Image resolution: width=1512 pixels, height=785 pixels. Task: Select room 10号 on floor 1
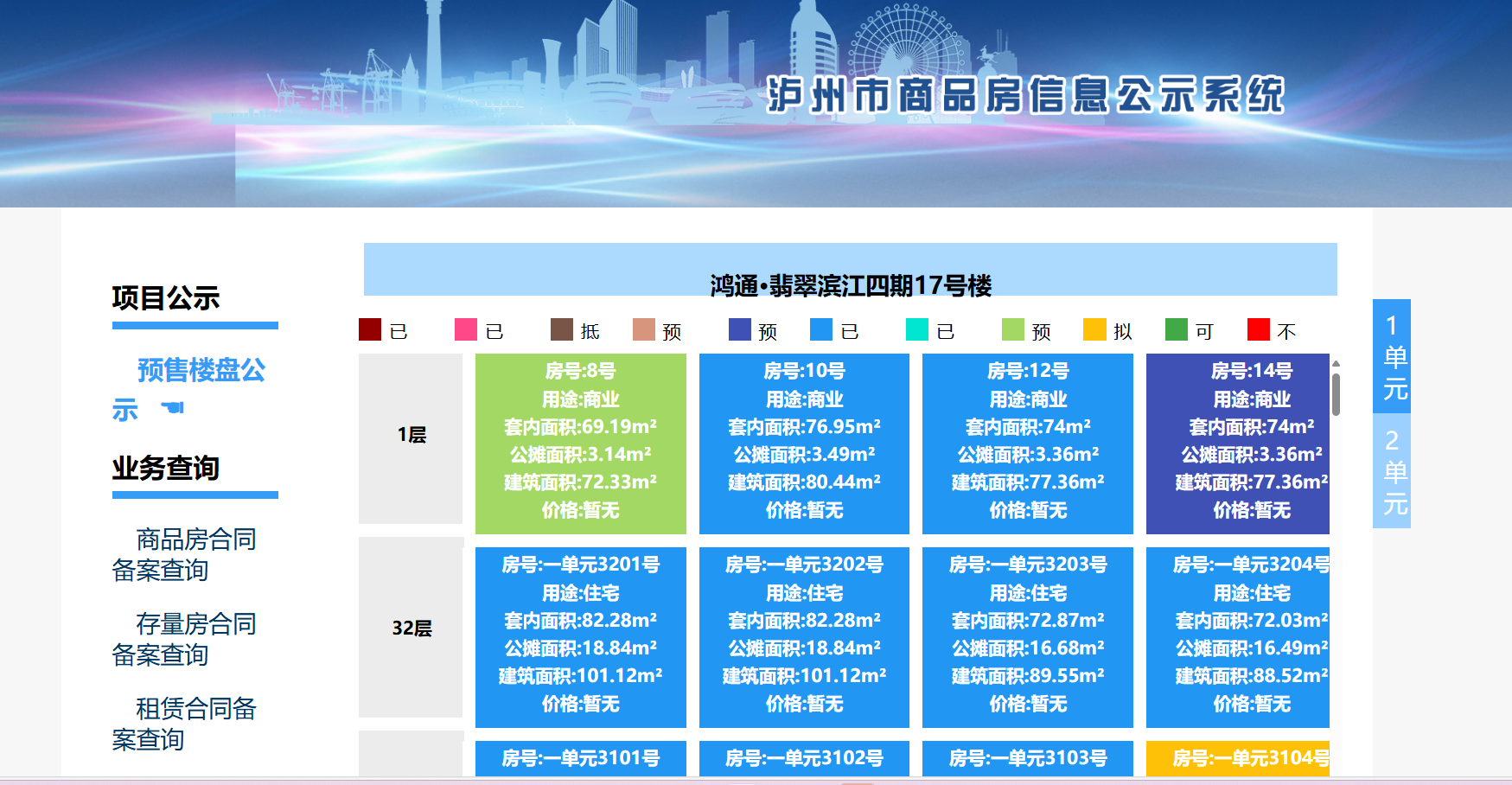tap(804, 443)
